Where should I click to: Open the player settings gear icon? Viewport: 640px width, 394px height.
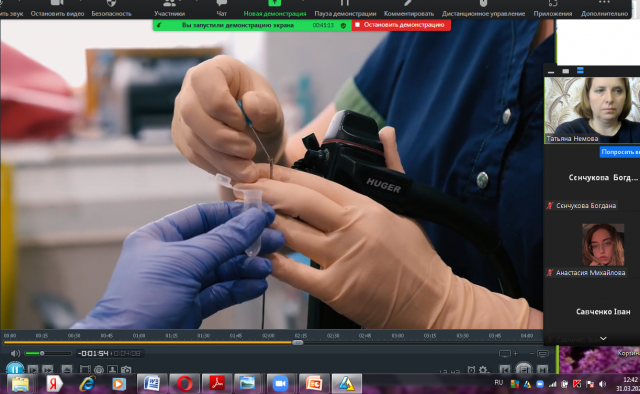click(x=483, y=370)
